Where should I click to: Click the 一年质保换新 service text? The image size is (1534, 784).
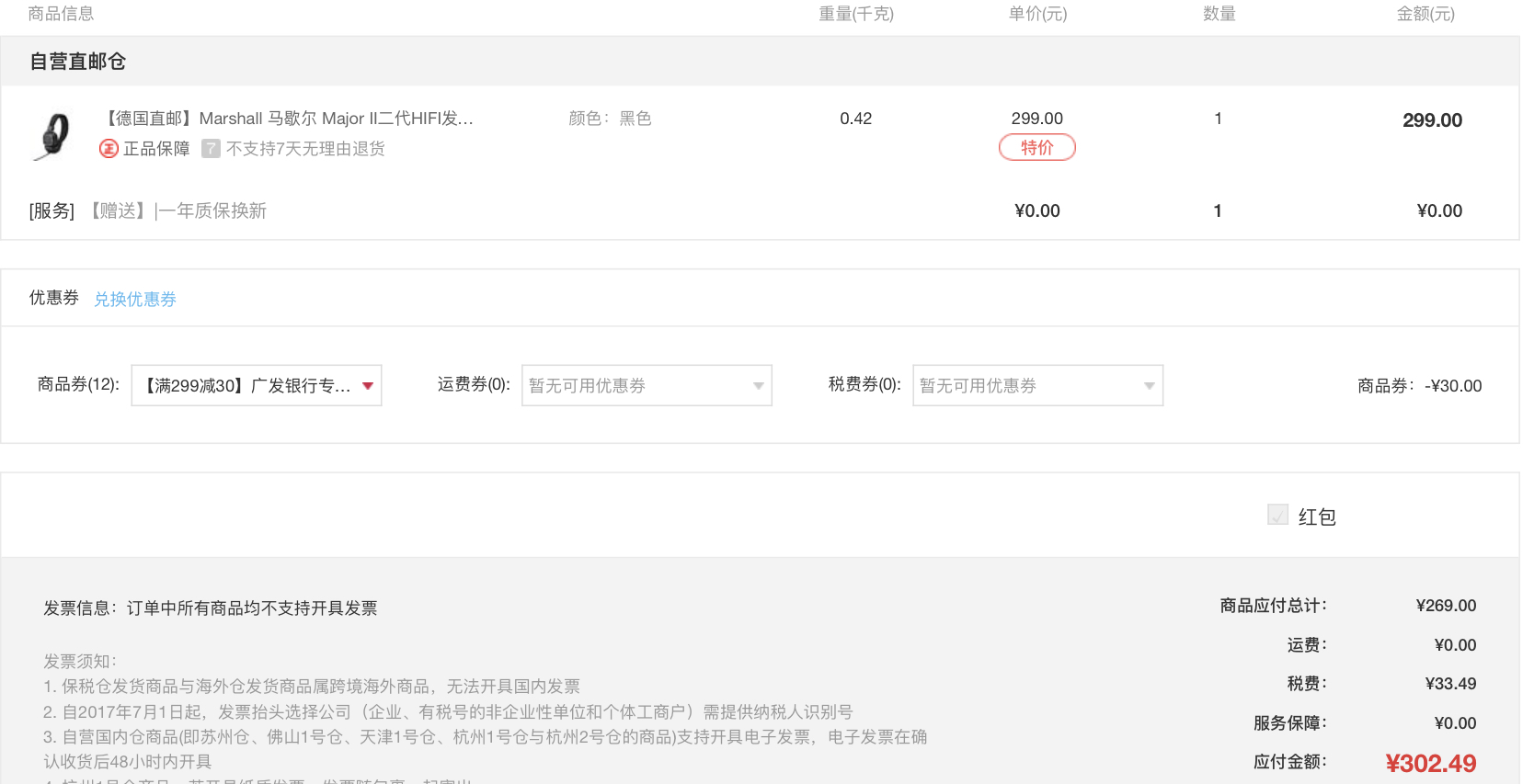pos(211,211)
